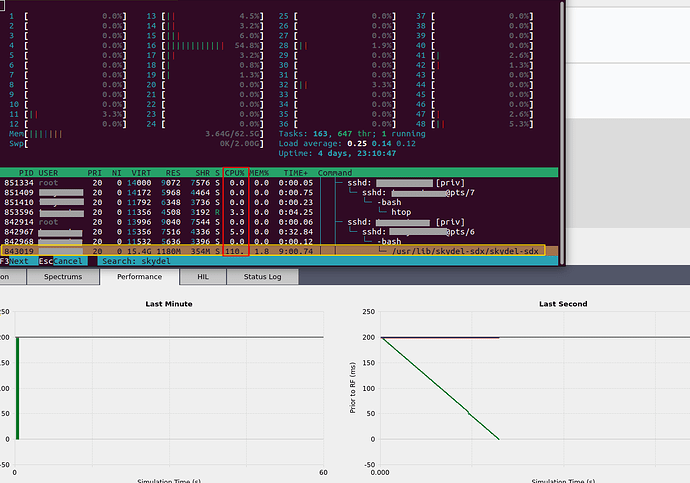Click the Esc Cancel search button
Image resolution: width=690 pixels, height=483 pixels.
[x=61, y=261]
